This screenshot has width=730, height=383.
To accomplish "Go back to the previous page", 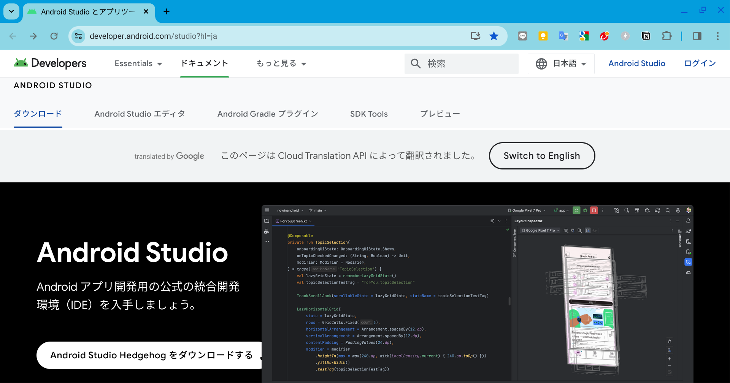I will click(x=13, y=36).
